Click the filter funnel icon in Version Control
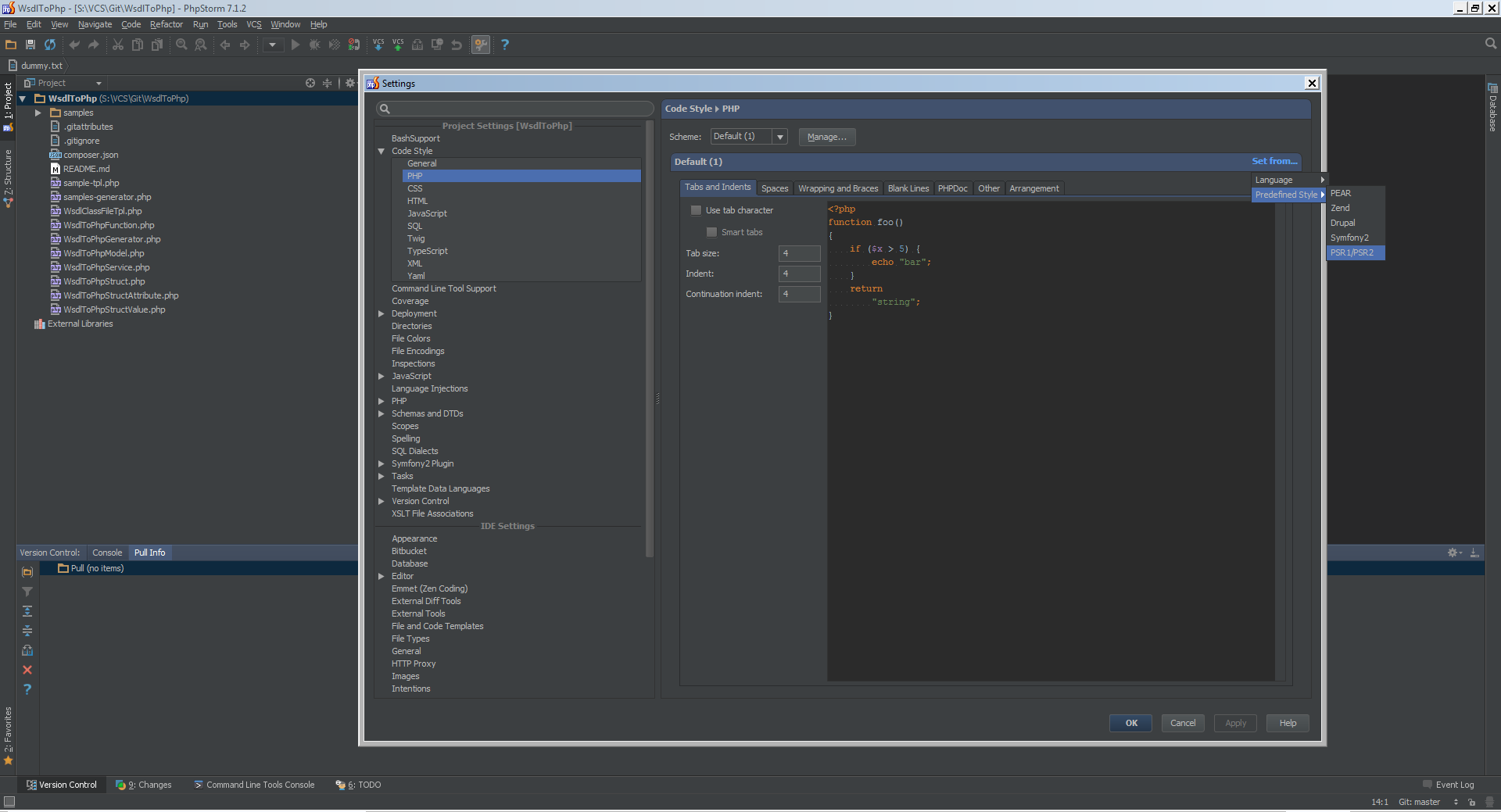The width and height of the screenshot is (1501, 812). 27,592
